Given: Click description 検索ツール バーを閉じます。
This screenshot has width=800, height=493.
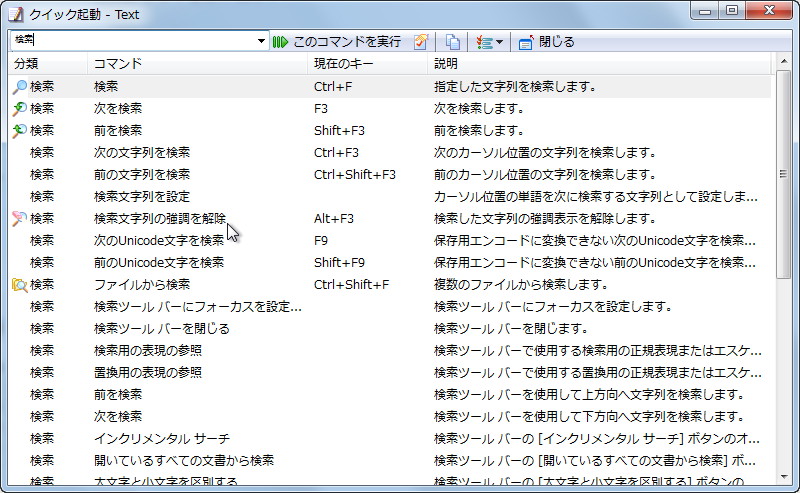Looking at the screenshot, I should (x=511, y=328).
